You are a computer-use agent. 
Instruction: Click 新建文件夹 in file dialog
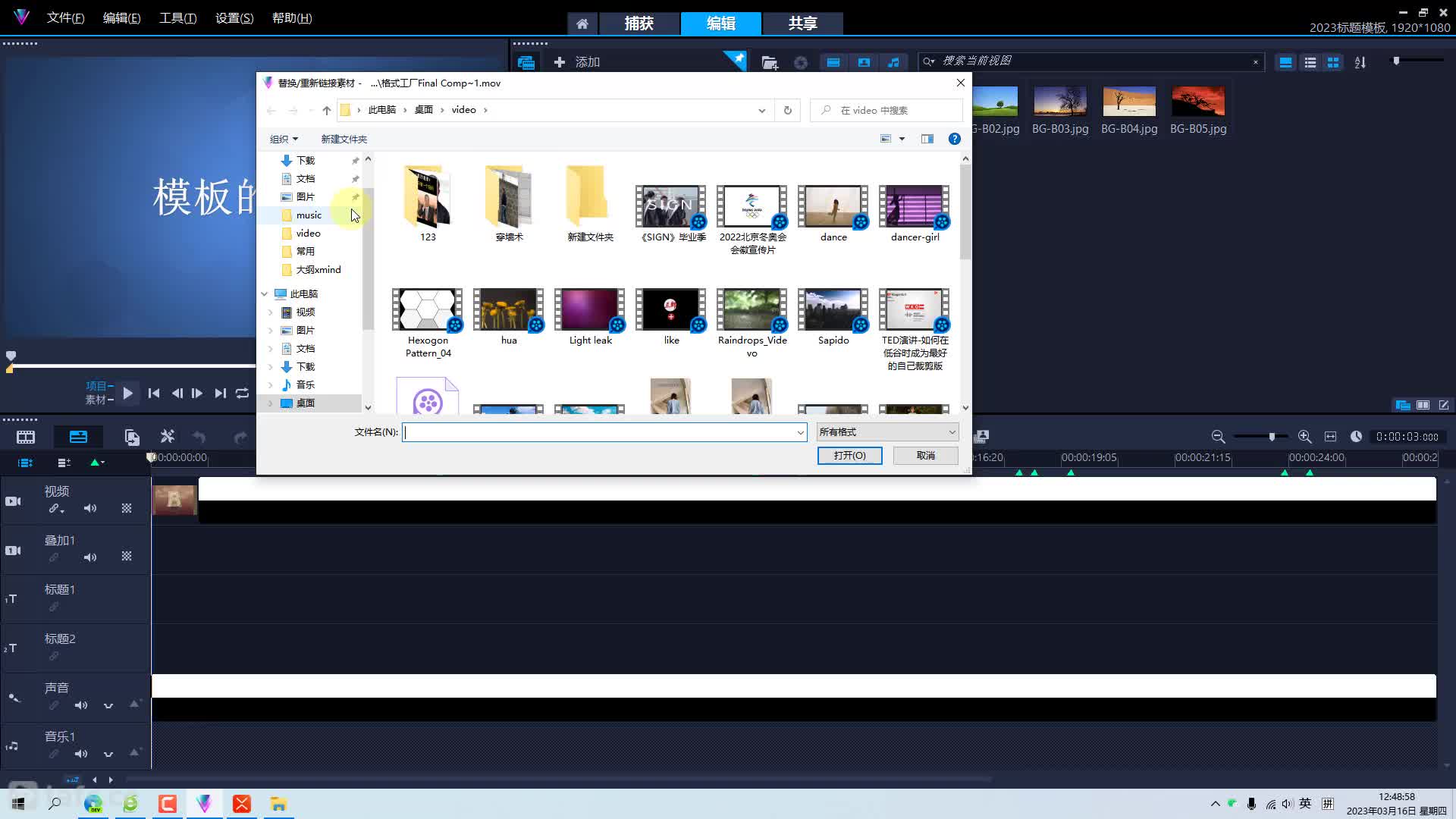(344, 139)
